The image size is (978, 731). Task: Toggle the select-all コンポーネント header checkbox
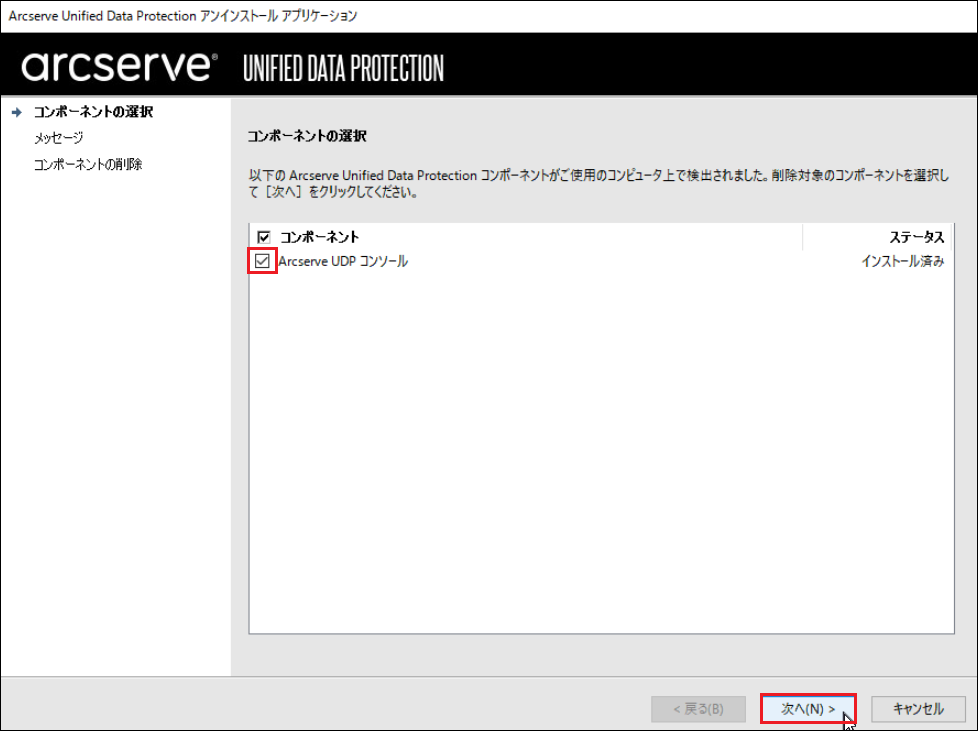click(x=264, y=237)
